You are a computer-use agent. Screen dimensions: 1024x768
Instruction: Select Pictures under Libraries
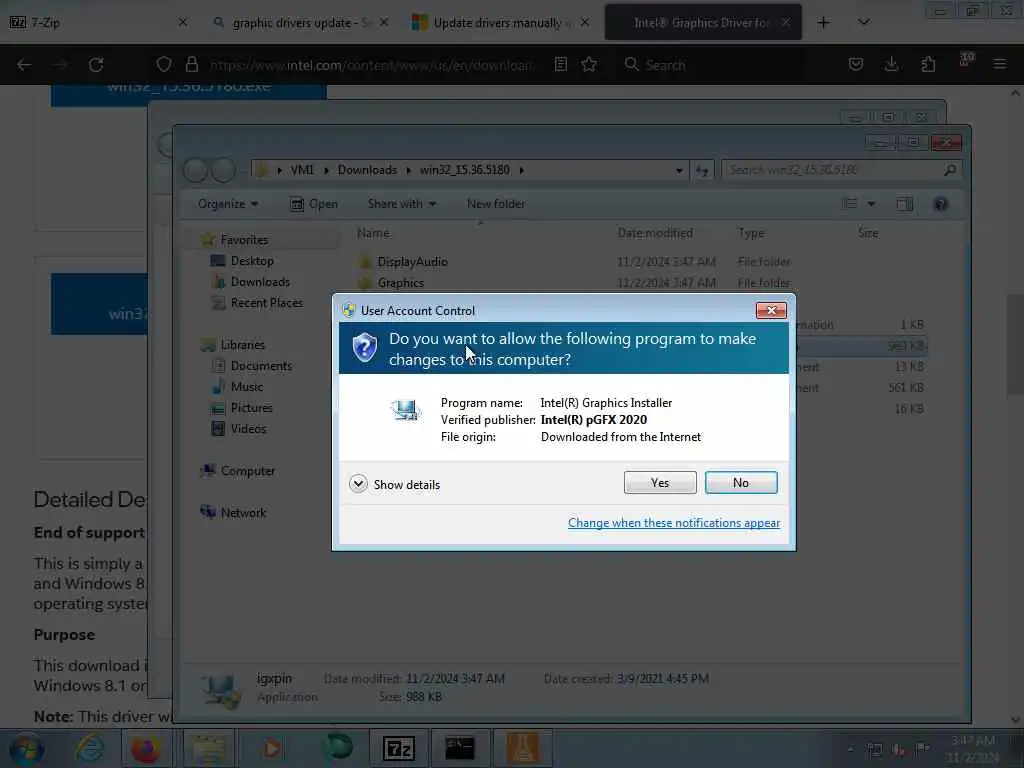tap(251, 408)
